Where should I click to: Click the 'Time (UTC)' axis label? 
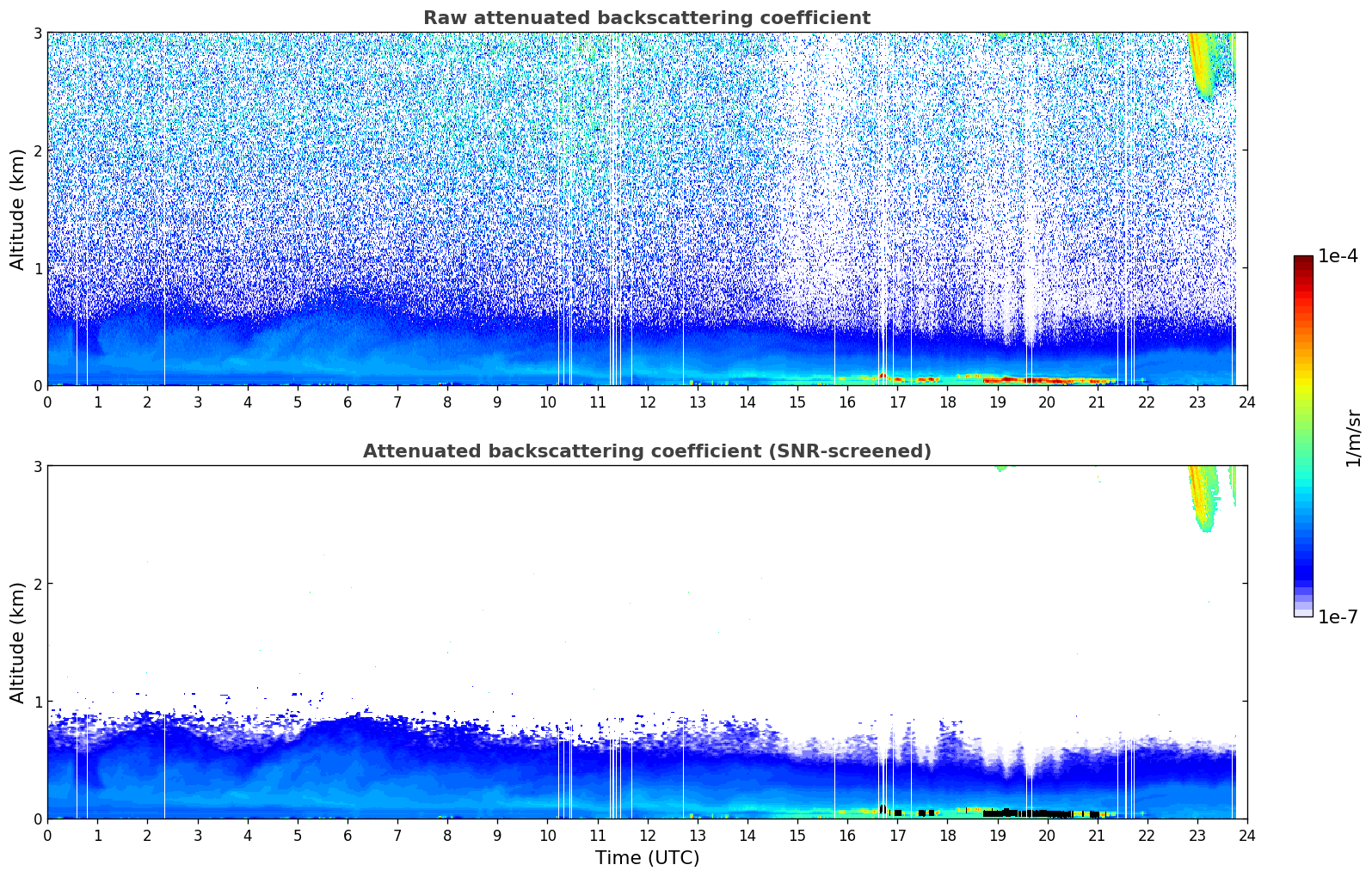[x=647, y=858]
